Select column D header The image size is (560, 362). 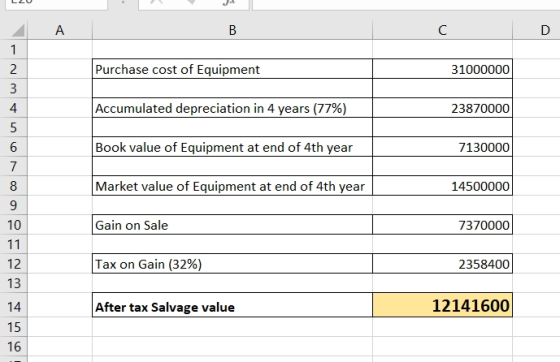pyautogui.click(x=536, y=30)
